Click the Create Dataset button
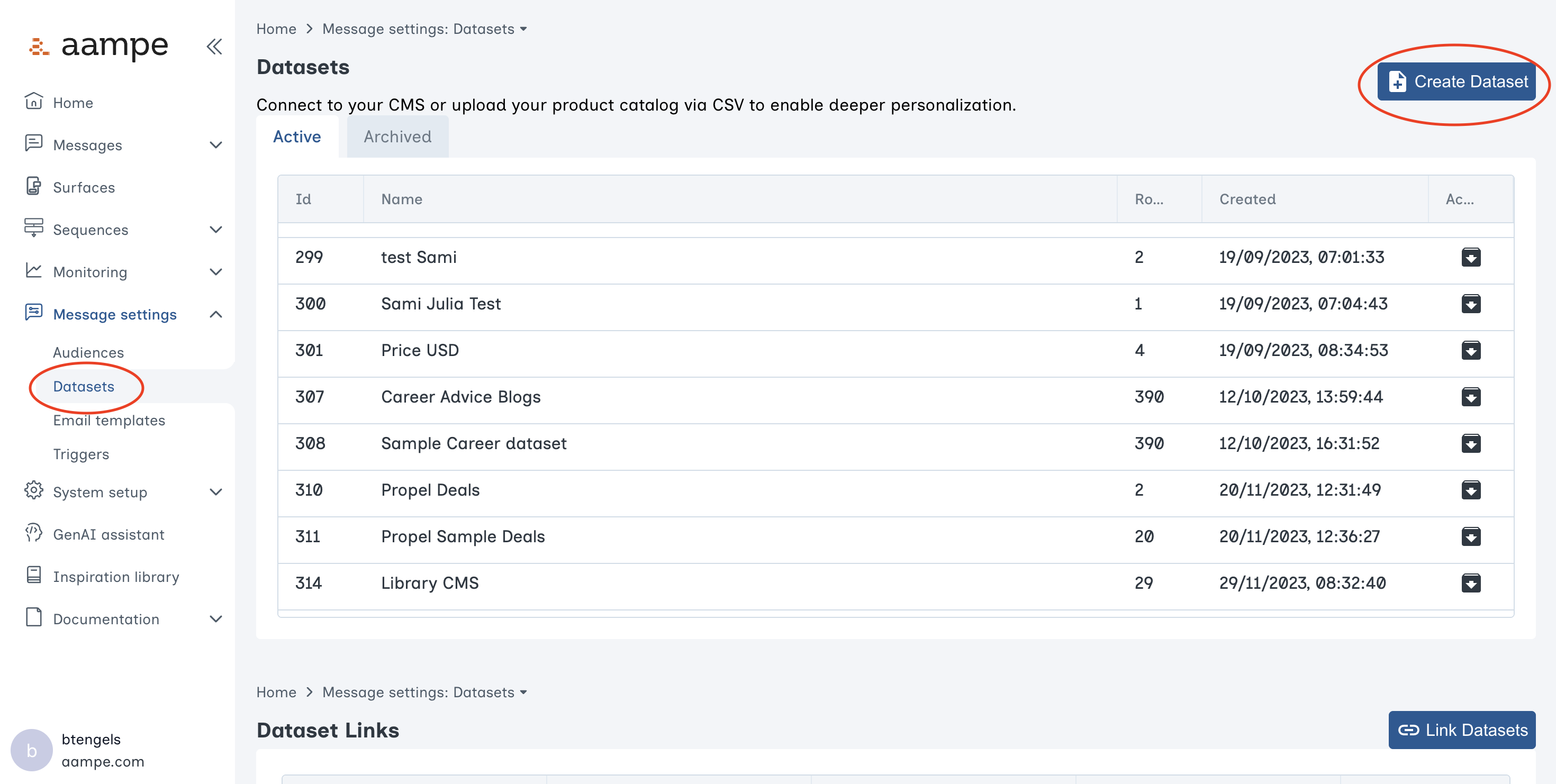1556x784 pixels. coord(1457,81)
